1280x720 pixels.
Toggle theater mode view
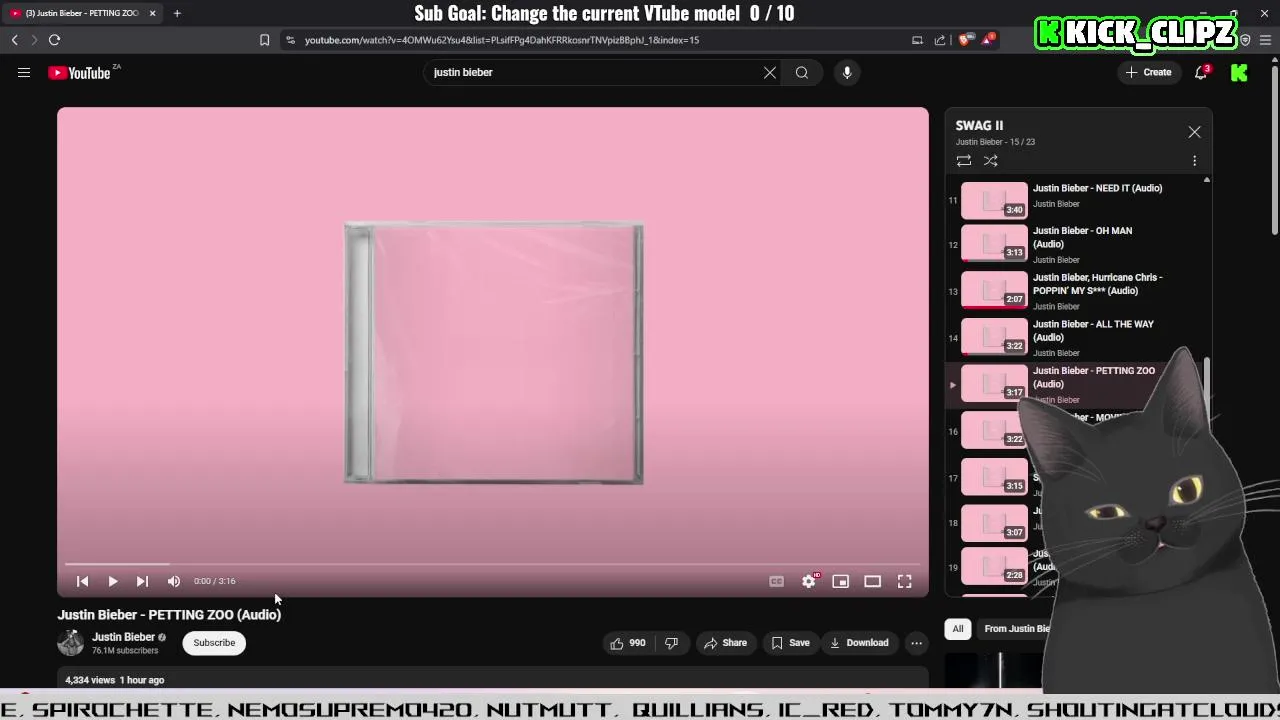tap(873, 581)
